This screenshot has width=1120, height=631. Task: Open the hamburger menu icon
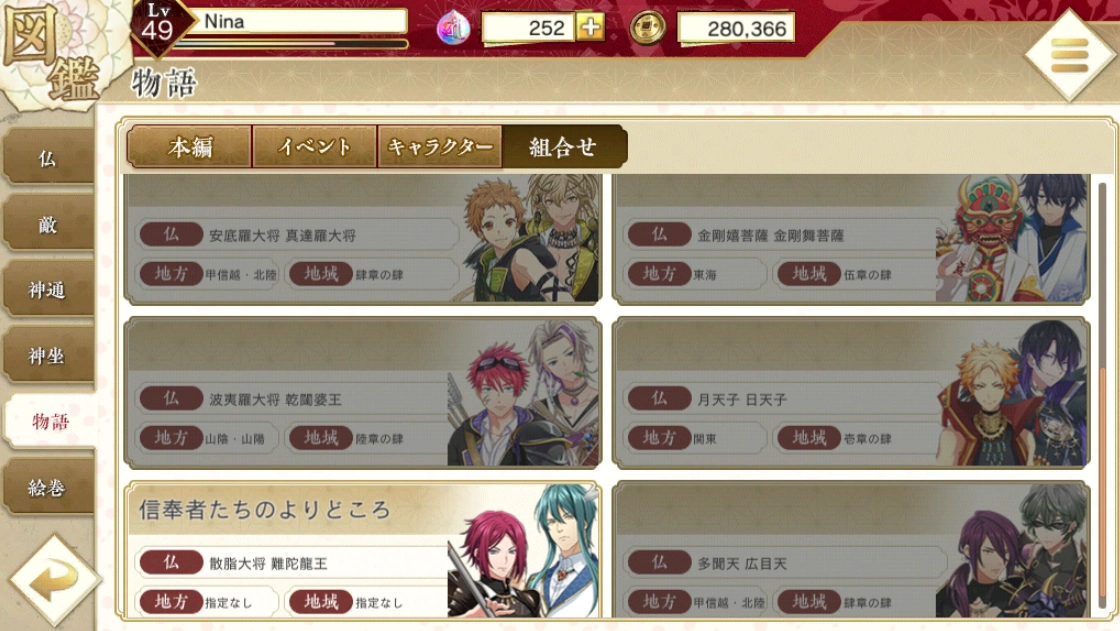coord(1069,55)
